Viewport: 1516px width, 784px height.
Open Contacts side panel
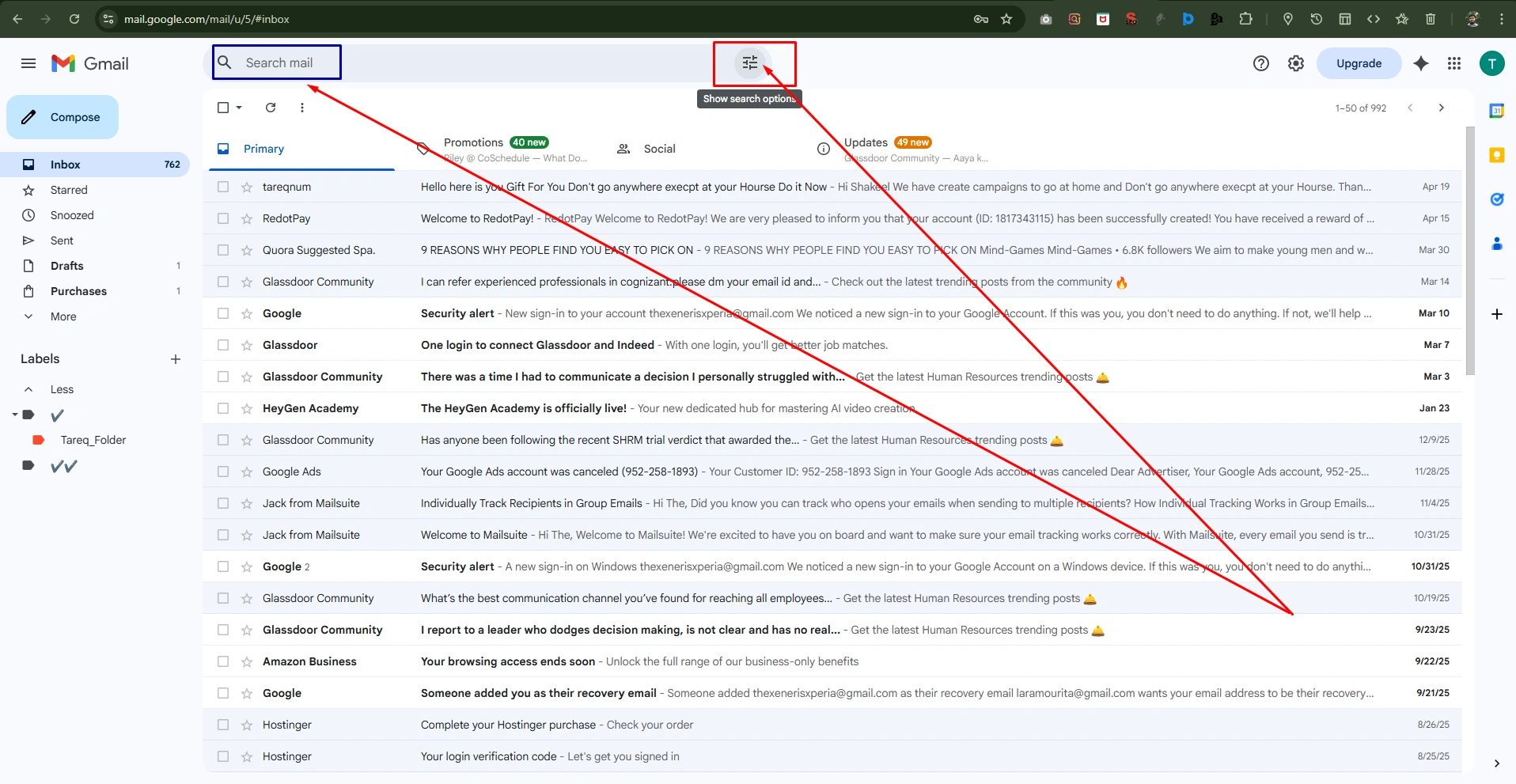point(1497,244)
